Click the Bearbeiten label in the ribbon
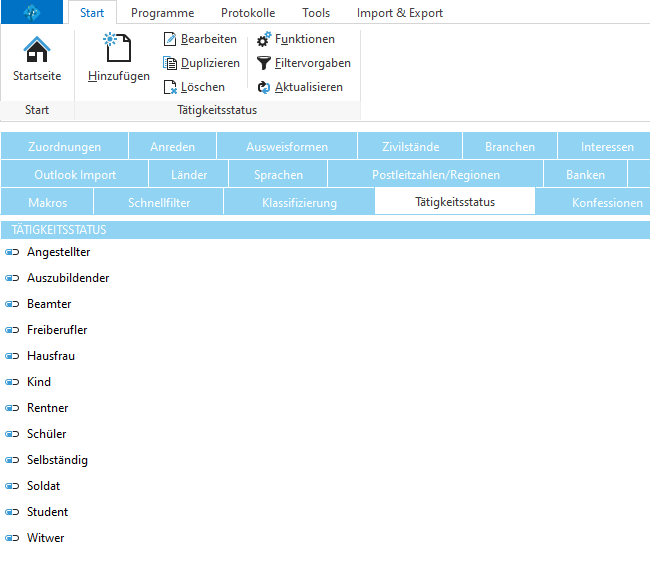This screenshot has height=565, width=650. coord(209,39)
